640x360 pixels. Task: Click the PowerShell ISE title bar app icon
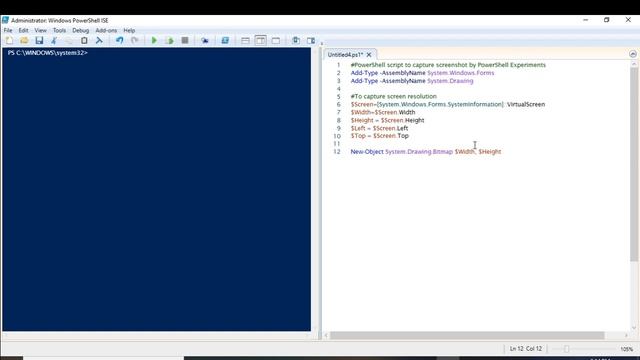(x=5, y=20)
